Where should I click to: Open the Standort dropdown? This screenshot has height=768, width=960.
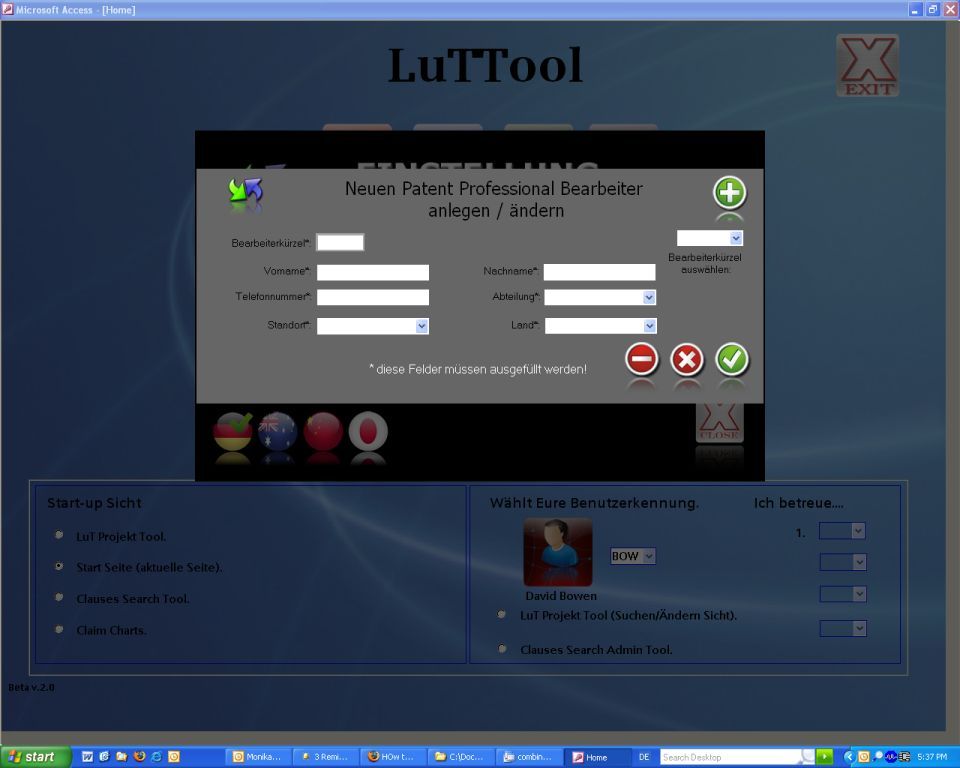point(421,326)
